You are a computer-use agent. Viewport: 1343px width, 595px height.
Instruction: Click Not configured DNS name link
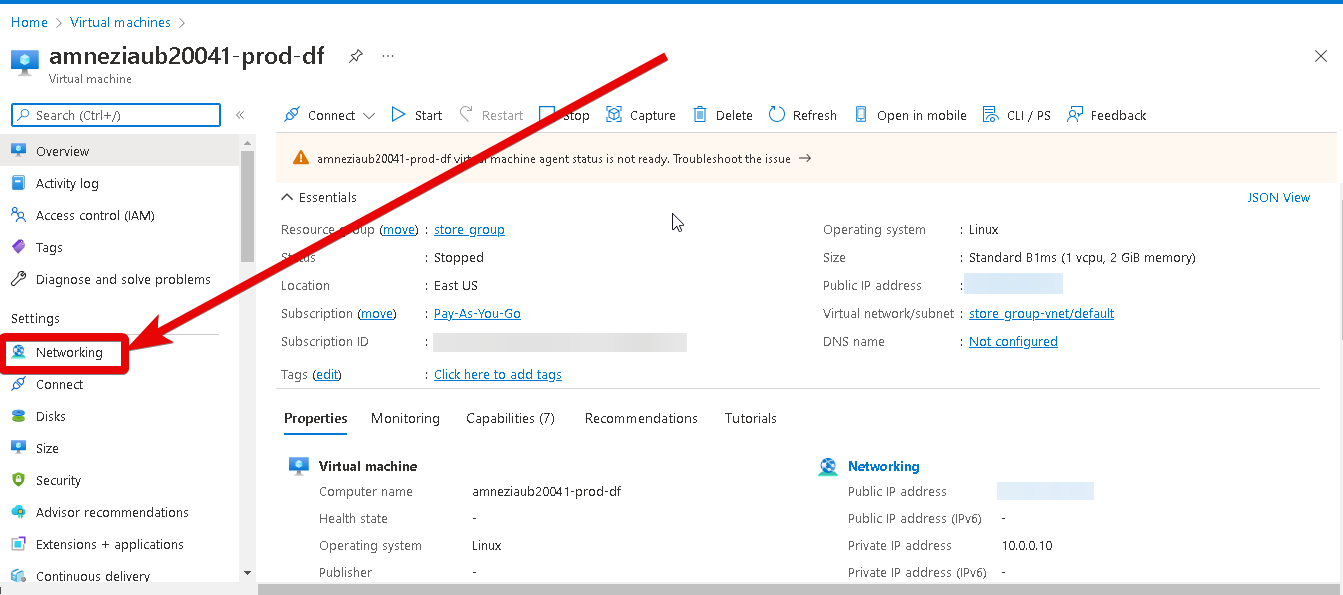point(1013,341)
